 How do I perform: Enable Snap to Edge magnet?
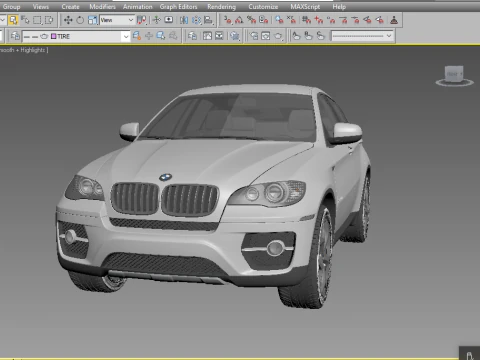(367, 20)
